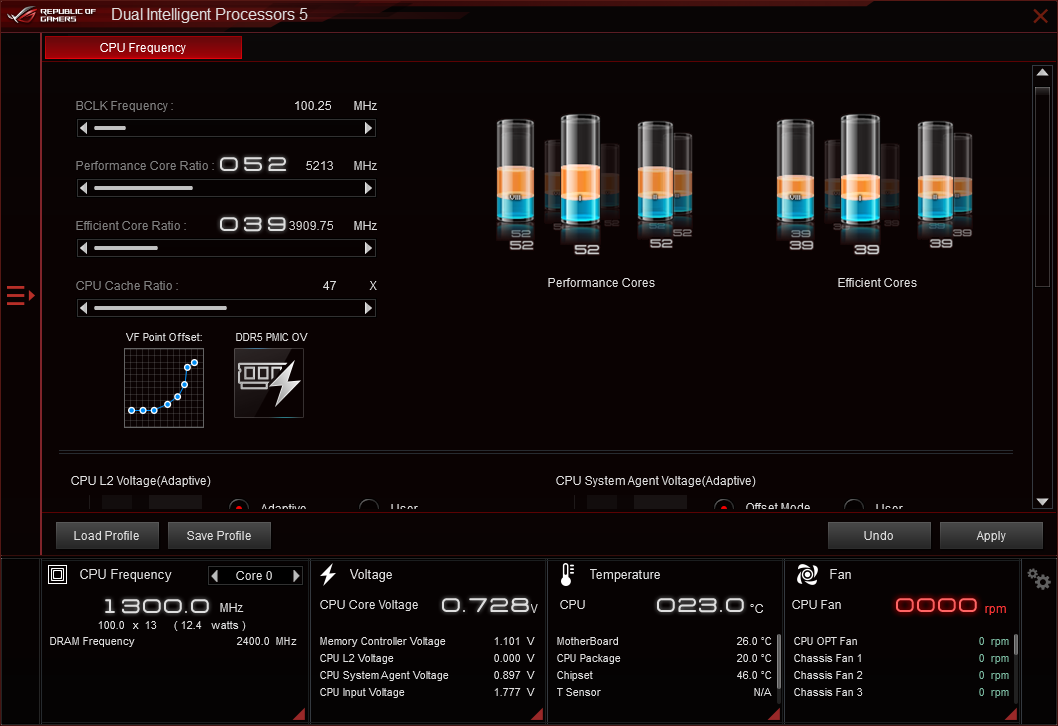Choose User mode for CPU L2 Voltage

pos(369,507)
